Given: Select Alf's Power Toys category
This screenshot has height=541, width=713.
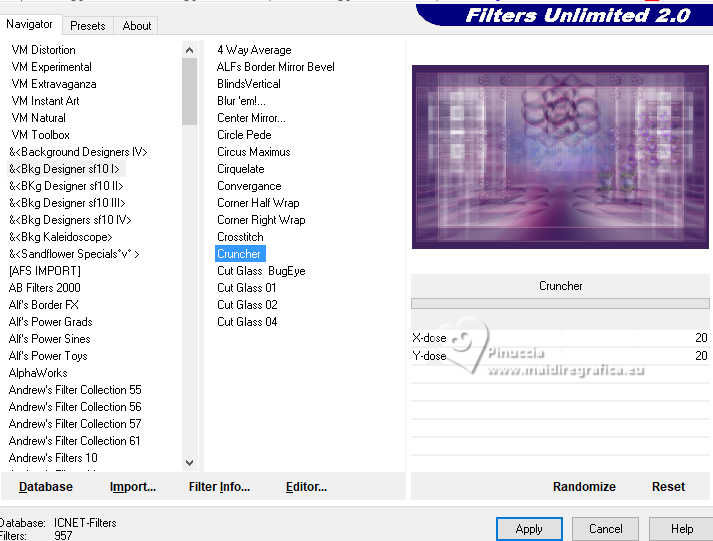Looking at the screenshot, I should point(48,356).
